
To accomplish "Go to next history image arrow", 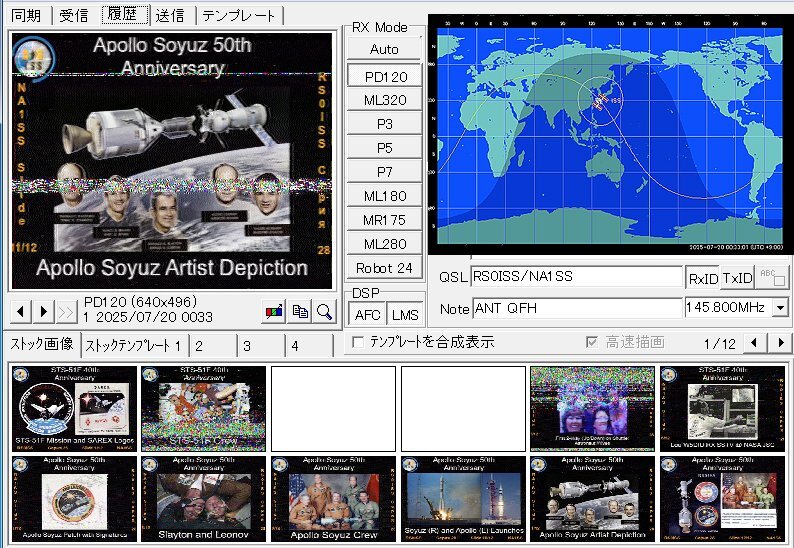I will point(44,311).
